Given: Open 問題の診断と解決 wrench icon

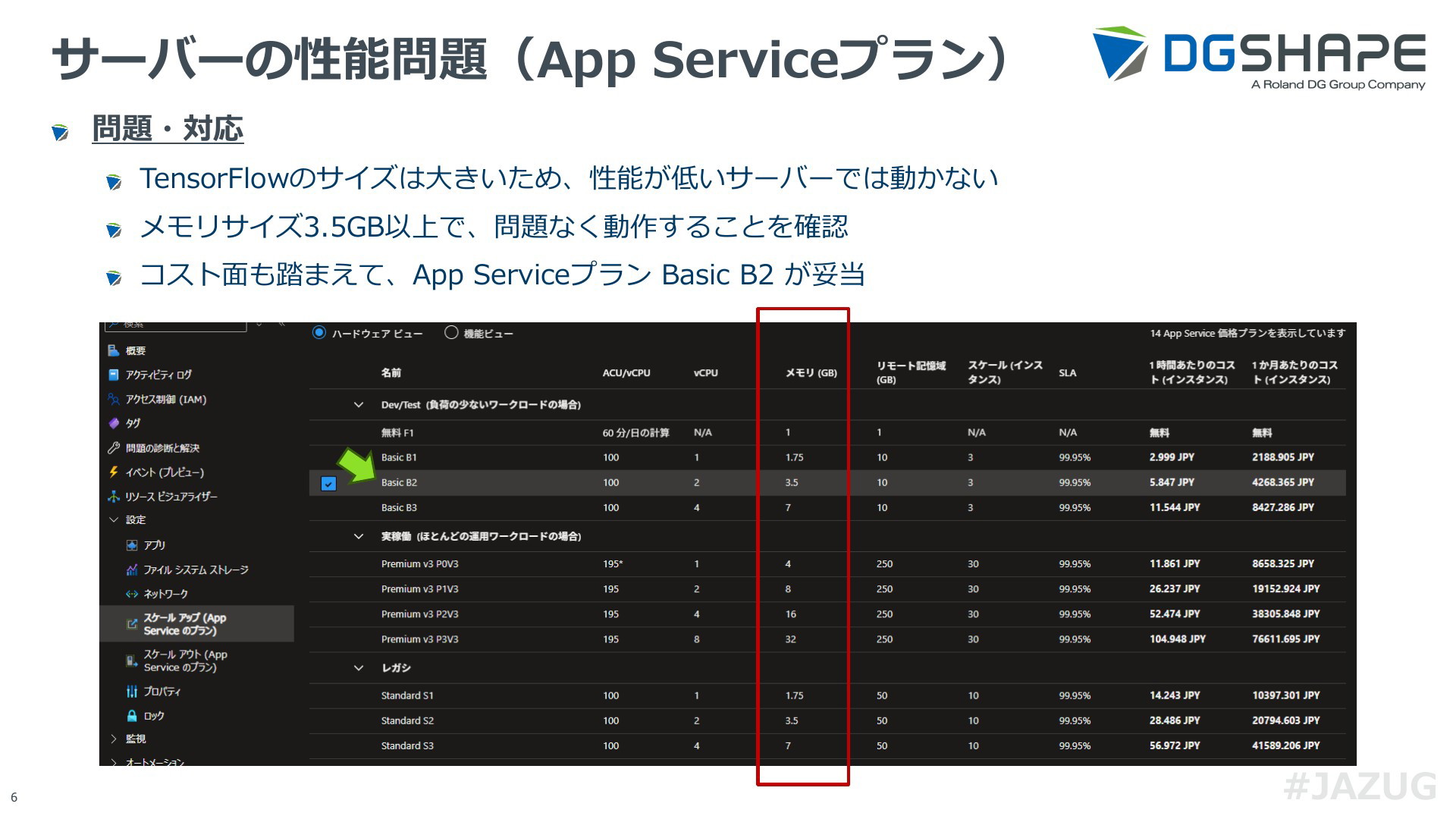Looking at the screenshot, I should tap(114, 447).
